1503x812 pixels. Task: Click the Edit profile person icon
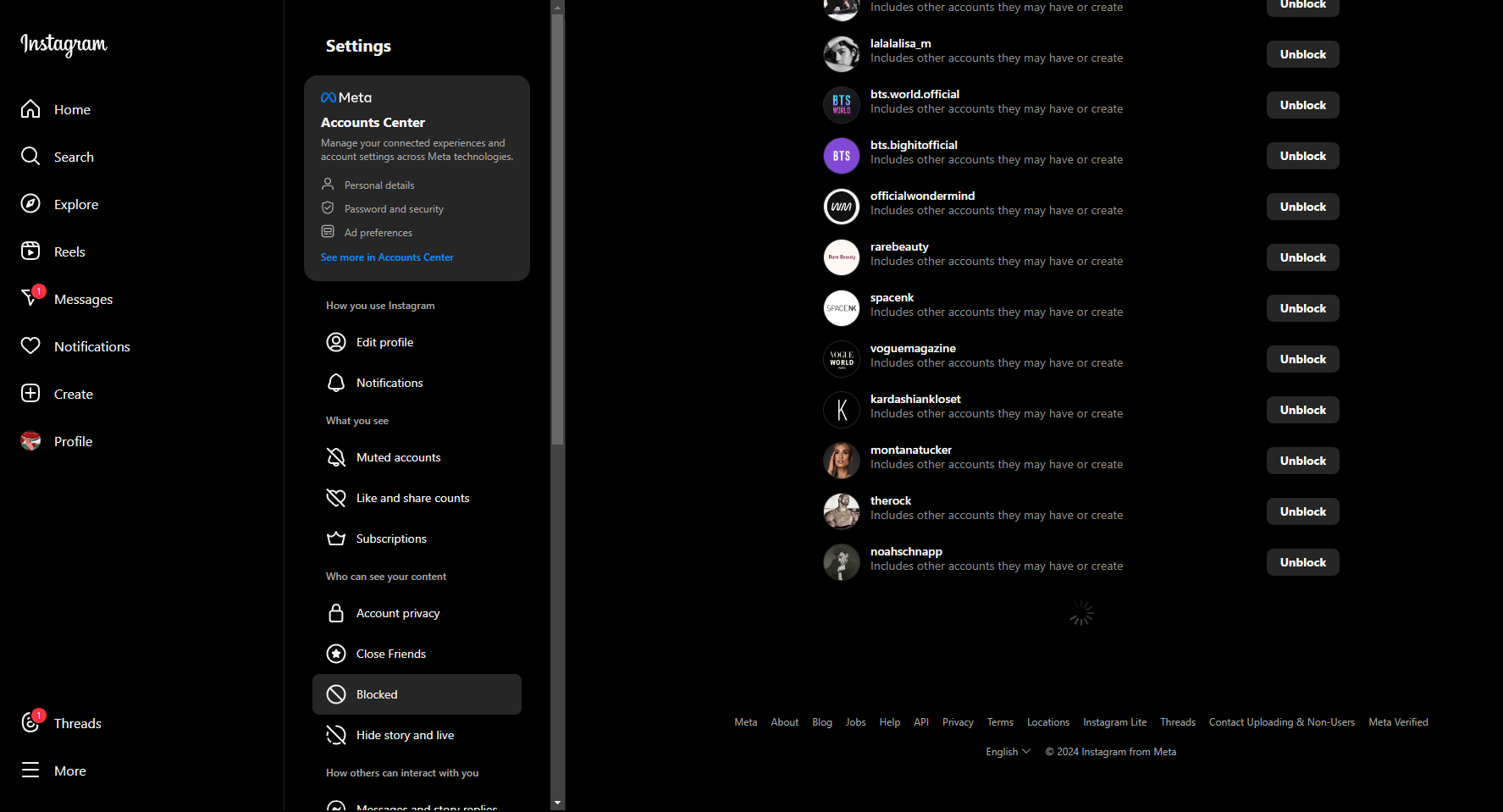(x=336, y=342)
